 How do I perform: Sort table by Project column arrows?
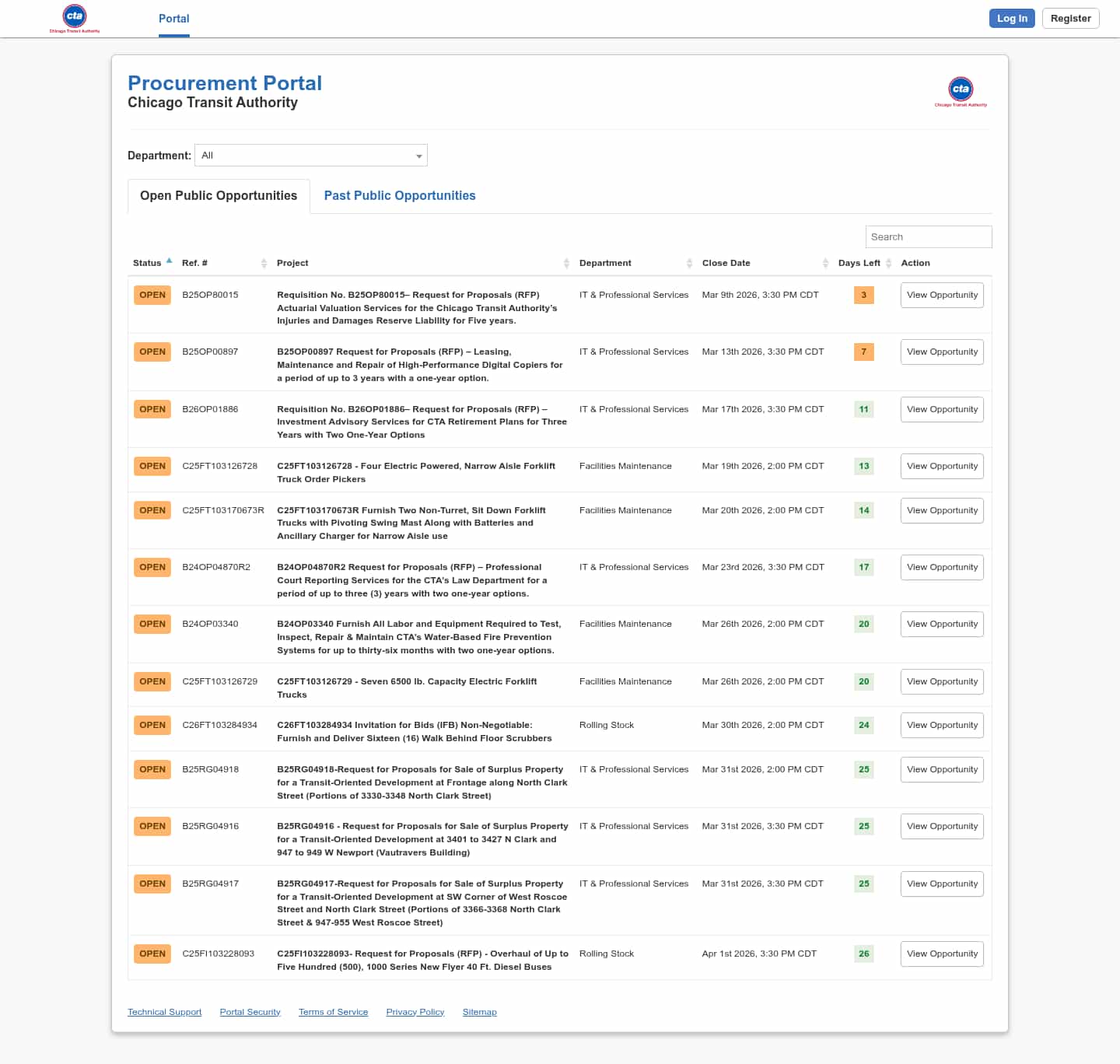point(566,264)
